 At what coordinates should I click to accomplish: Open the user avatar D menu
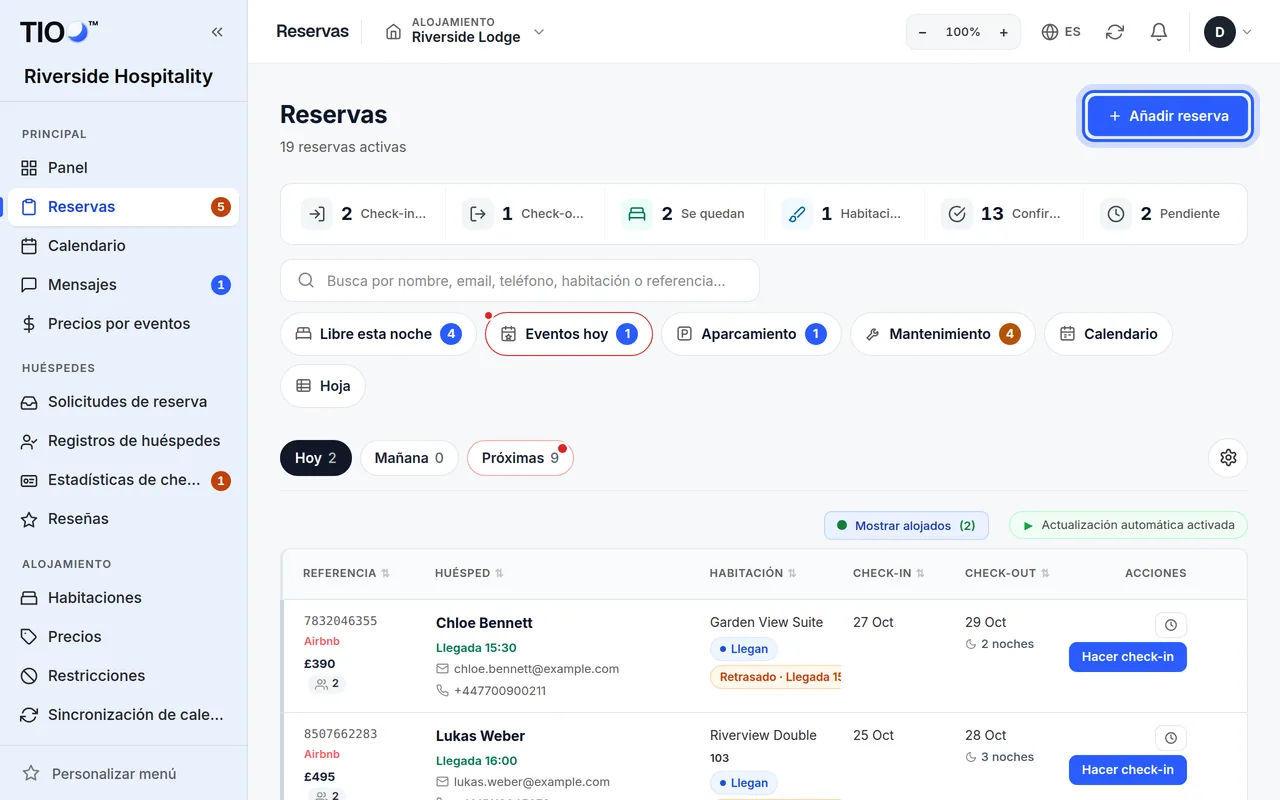click(1228, 32)
